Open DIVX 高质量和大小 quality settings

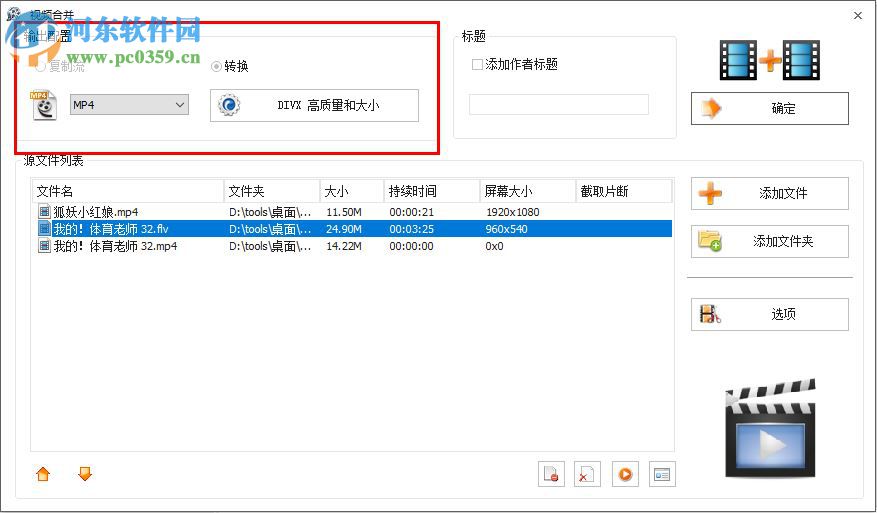click(x=314, y=105)
